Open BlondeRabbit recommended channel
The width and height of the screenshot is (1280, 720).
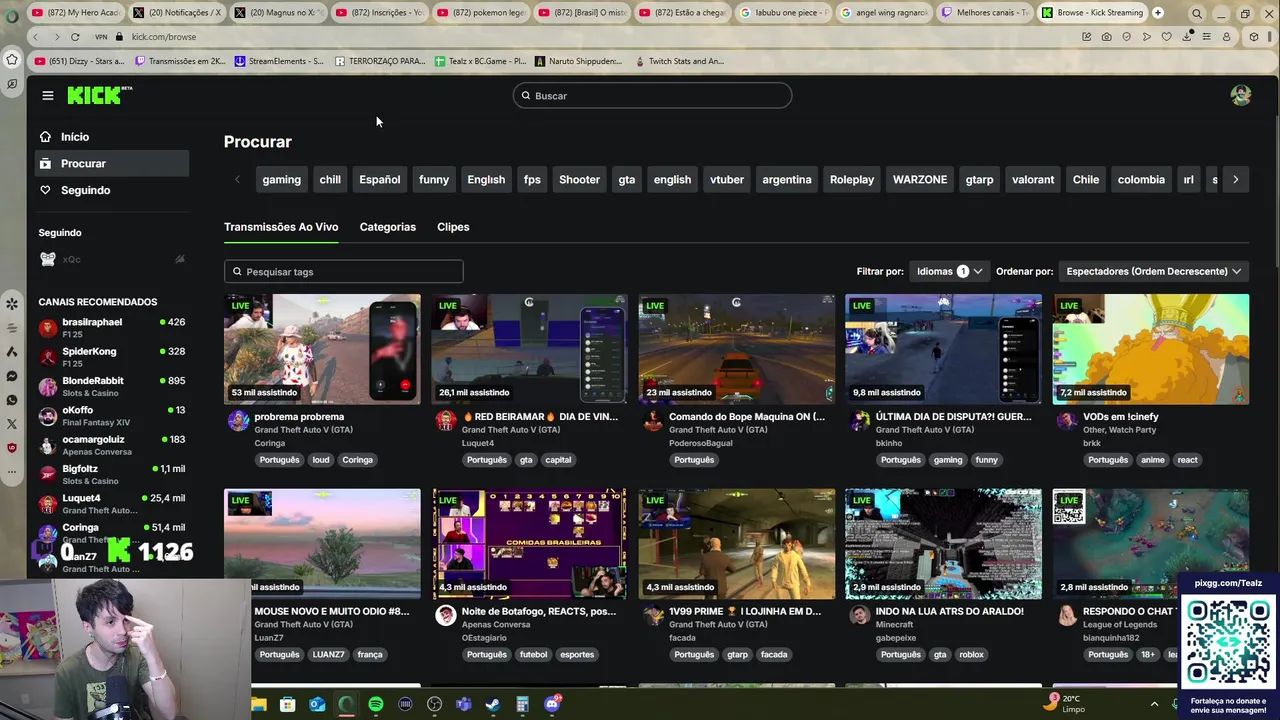(112, 386)
